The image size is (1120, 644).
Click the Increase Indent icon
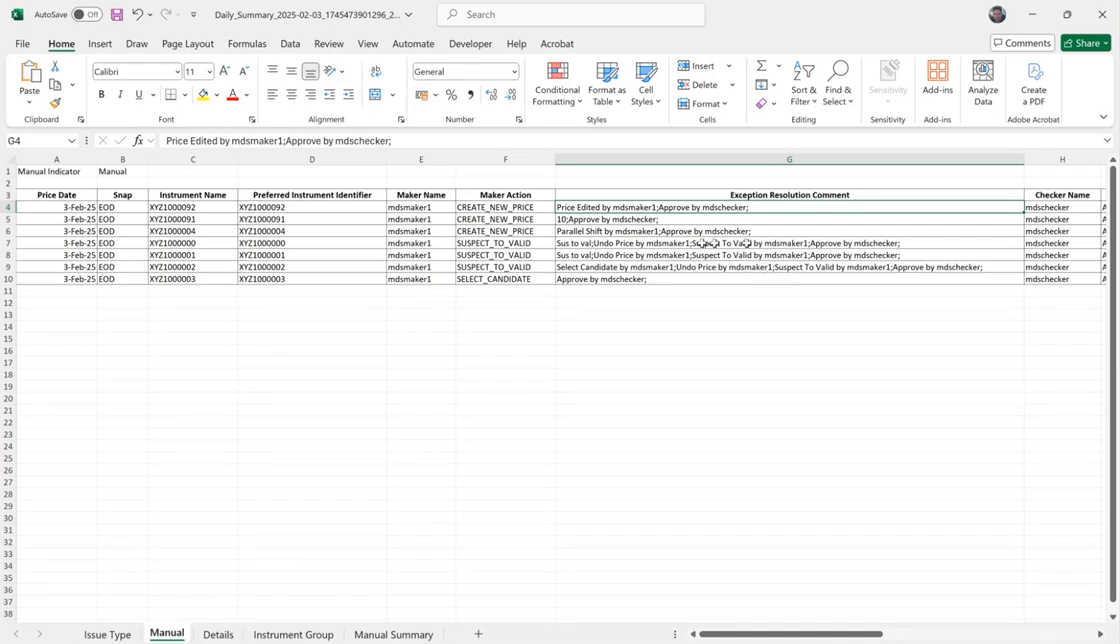pyautogui.click(x=348, y=94)
